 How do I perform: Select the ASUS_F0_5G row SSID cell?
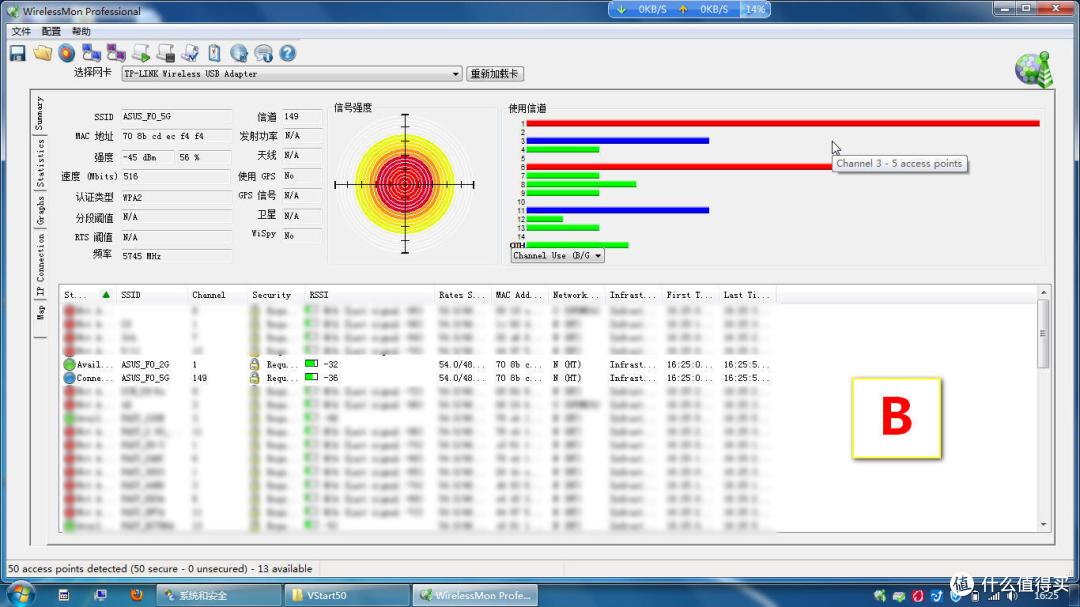(145, 378)
